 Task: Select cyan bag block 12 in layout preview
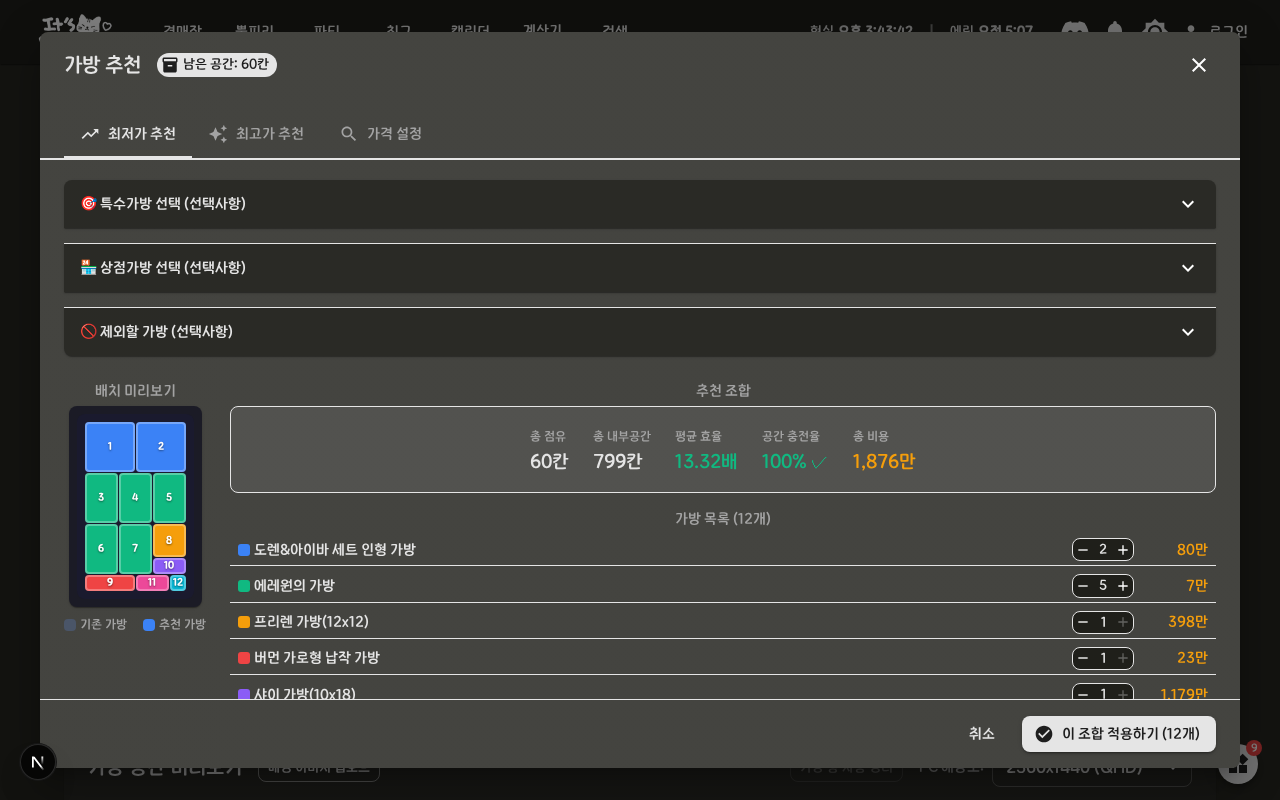178,583
